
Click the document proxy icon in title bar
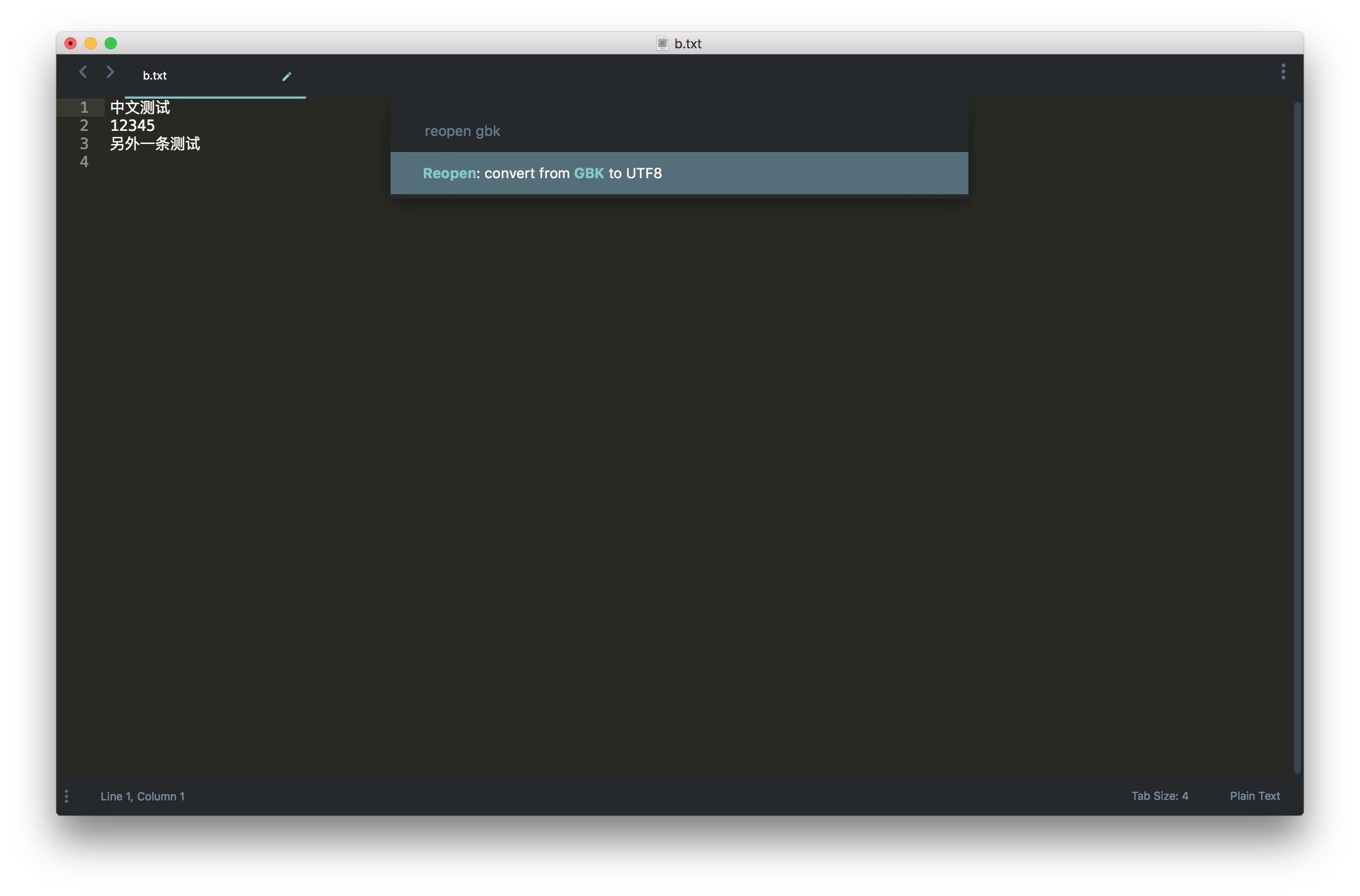point(662,43)
